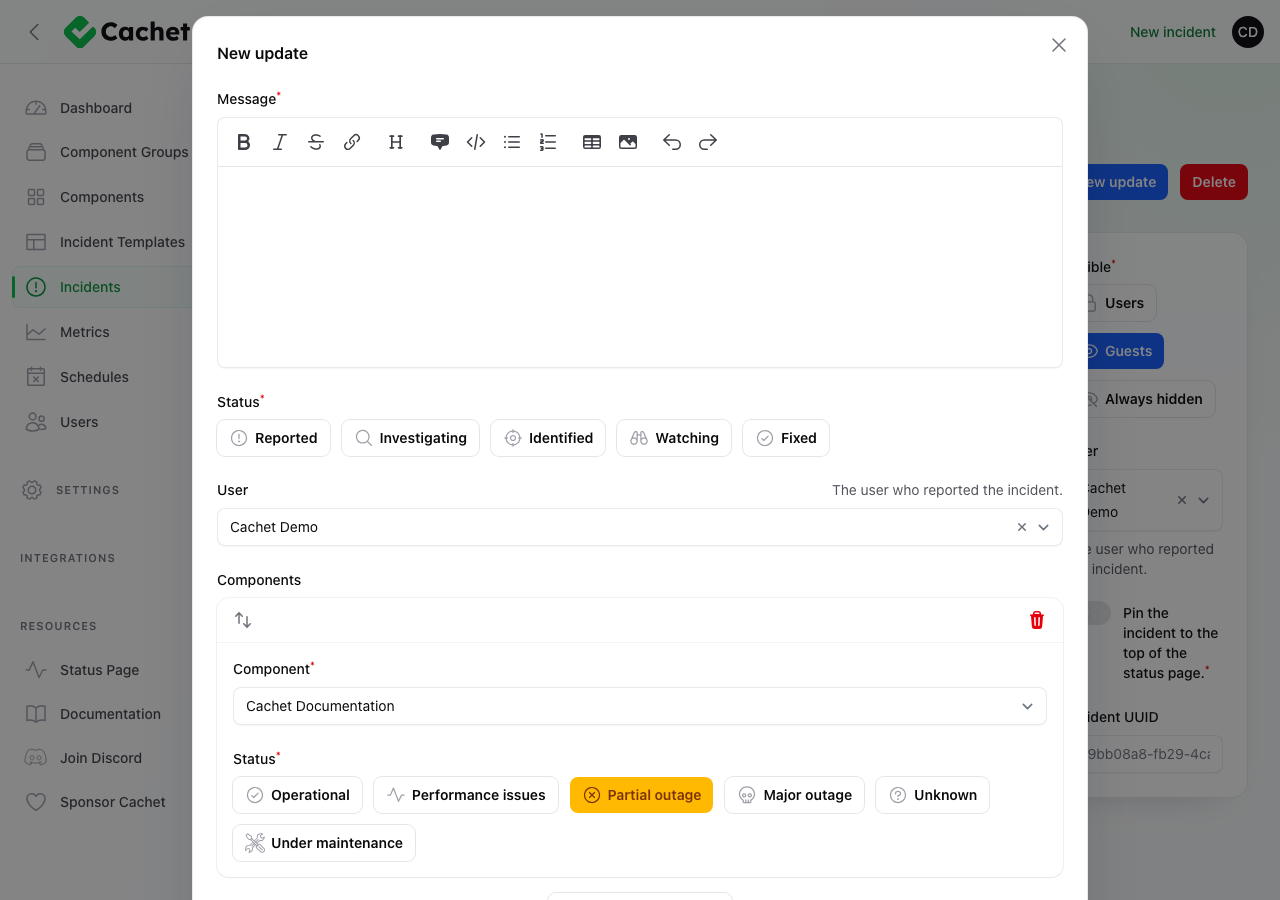
Task: Mark component as Performance issues
Action: [x=466, y=795]
